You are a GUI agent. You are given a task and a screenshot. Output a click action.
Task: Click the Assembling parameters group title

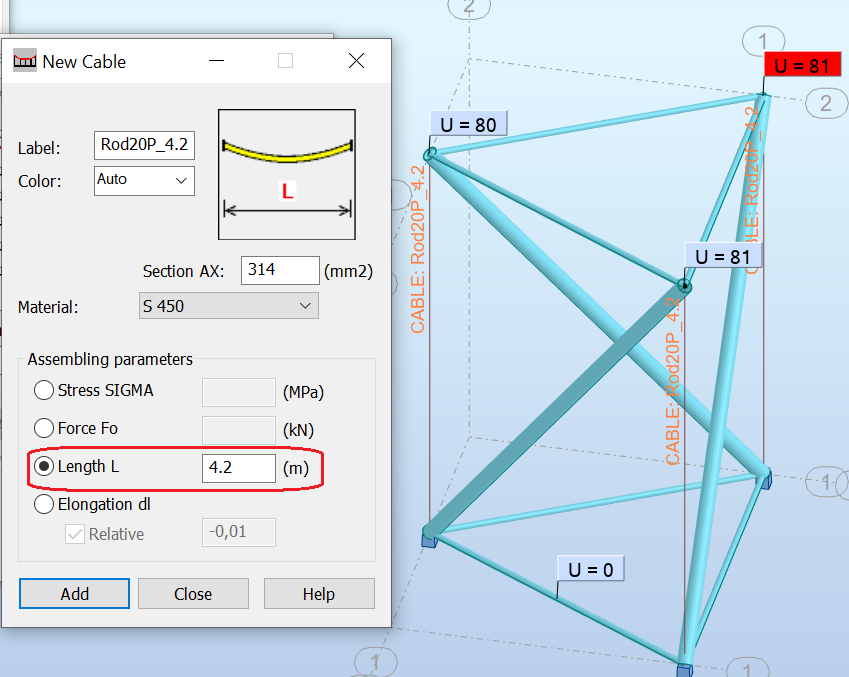[x=110, y=359]
